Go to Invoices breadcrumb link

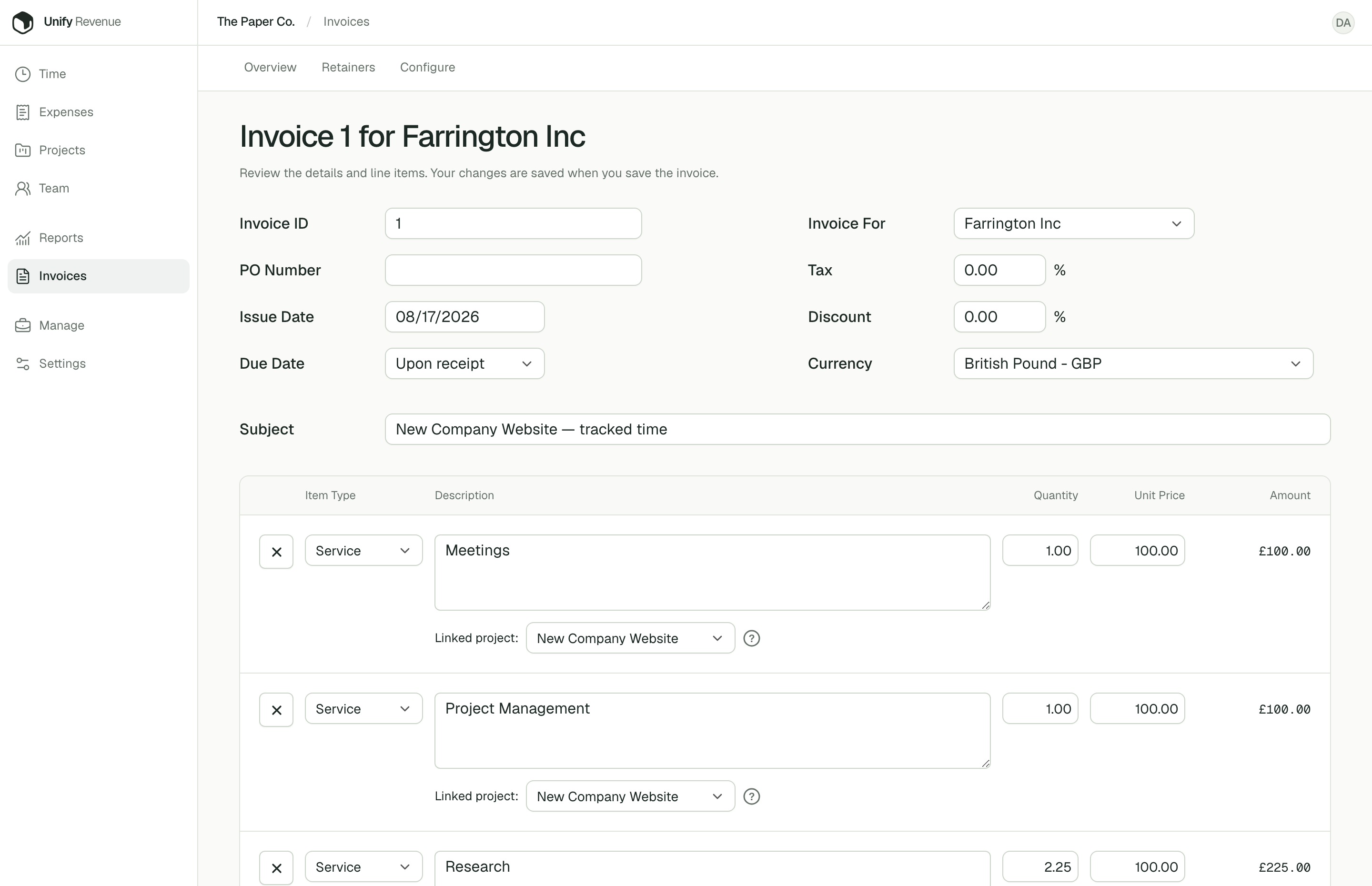346,22
